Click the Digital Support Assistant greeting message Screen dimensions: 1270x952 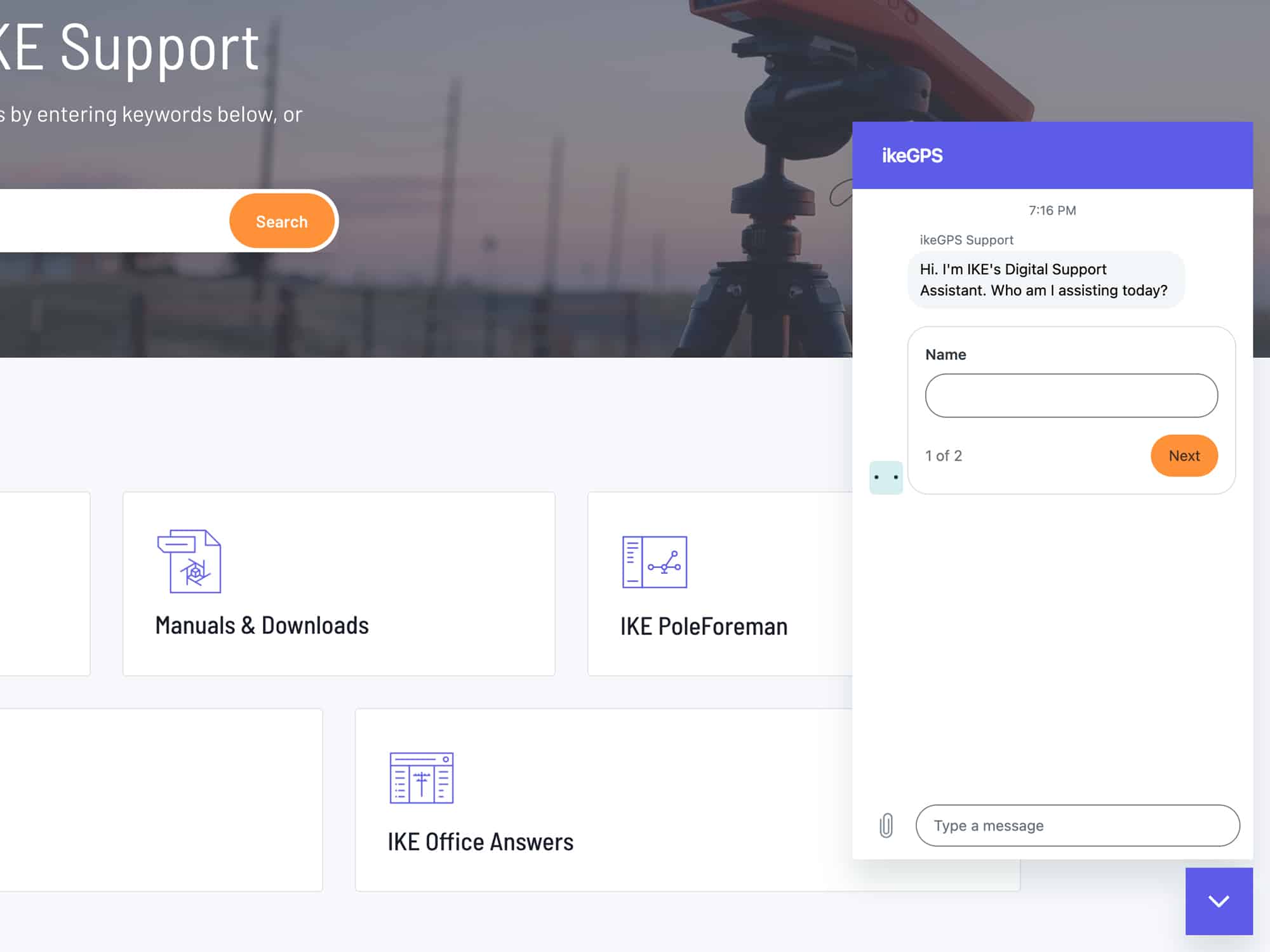click(1046, 280)
